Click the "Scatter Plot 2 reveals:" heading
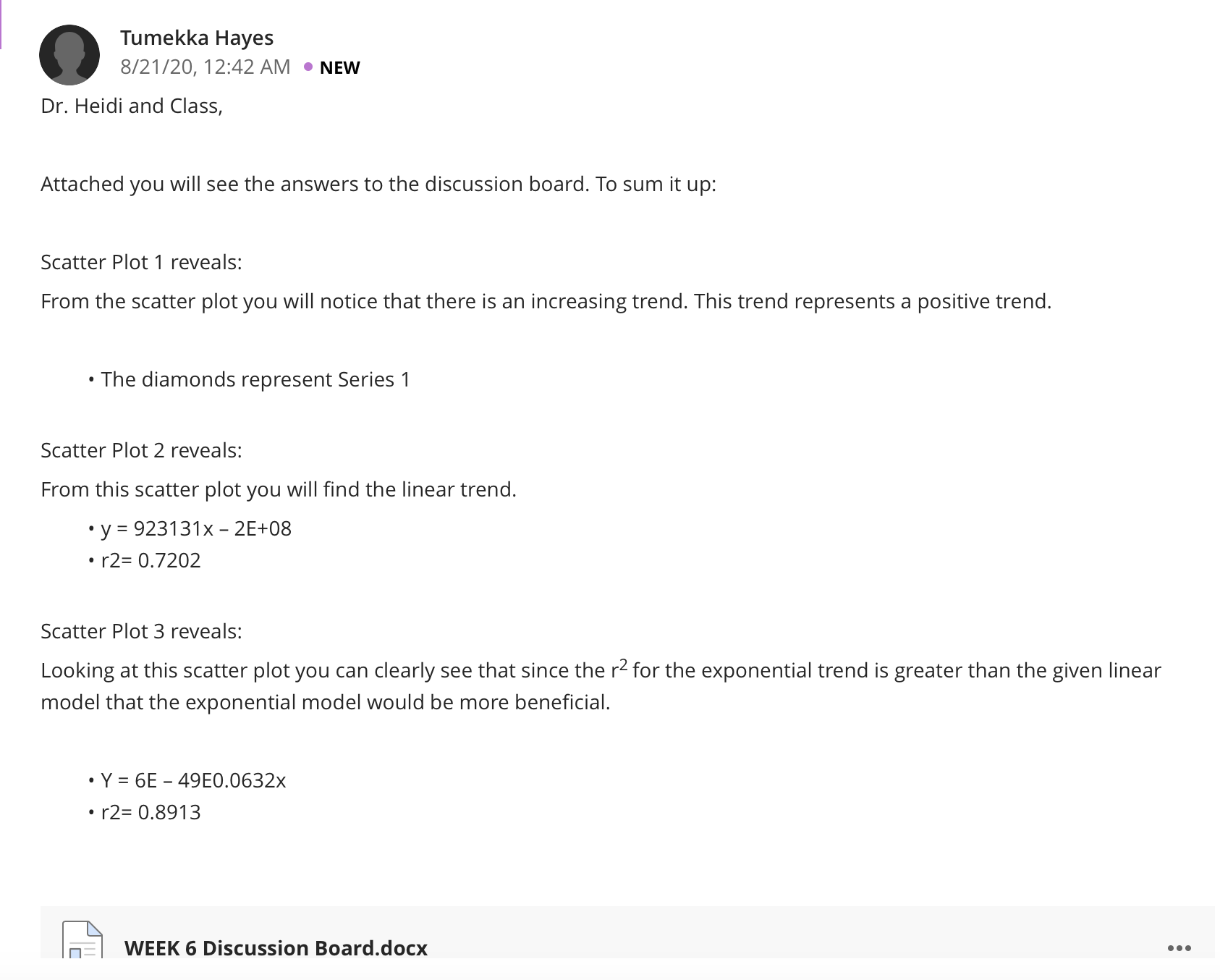This screenshot has height=980, width=1220. tap(141, 450)
